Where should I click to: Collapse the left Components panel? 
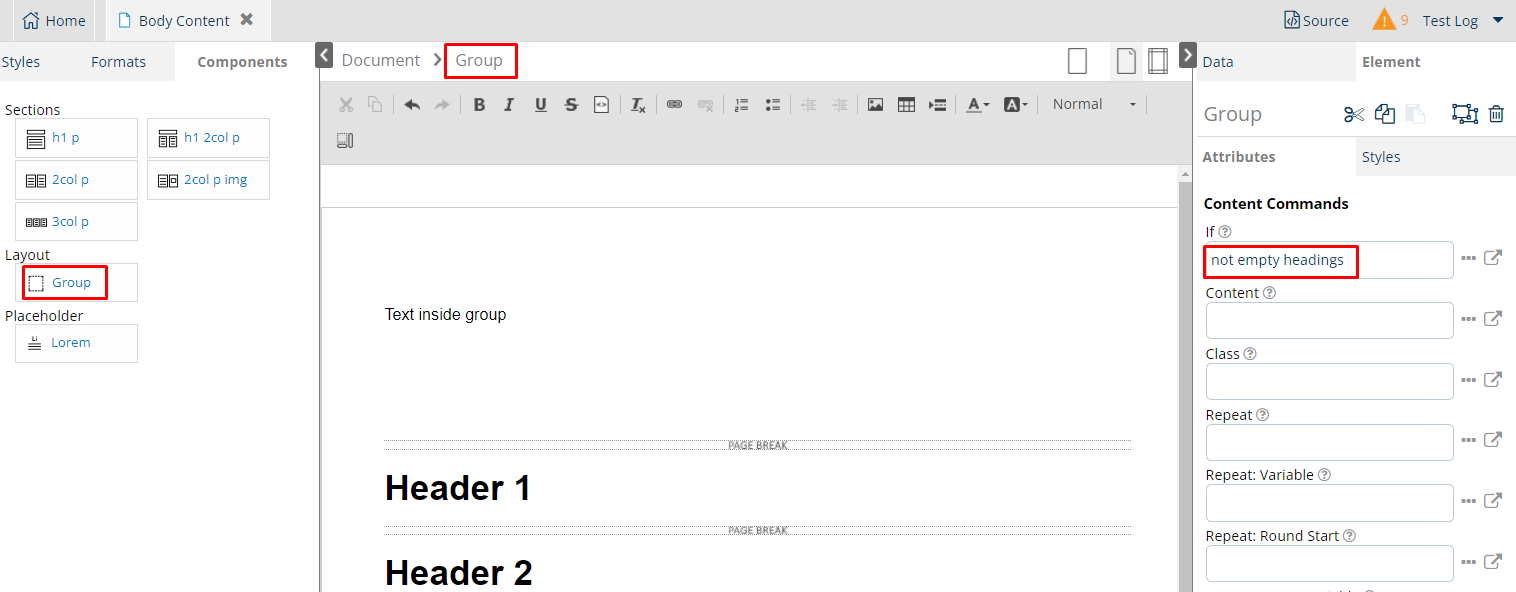click(x=324, y=55)
